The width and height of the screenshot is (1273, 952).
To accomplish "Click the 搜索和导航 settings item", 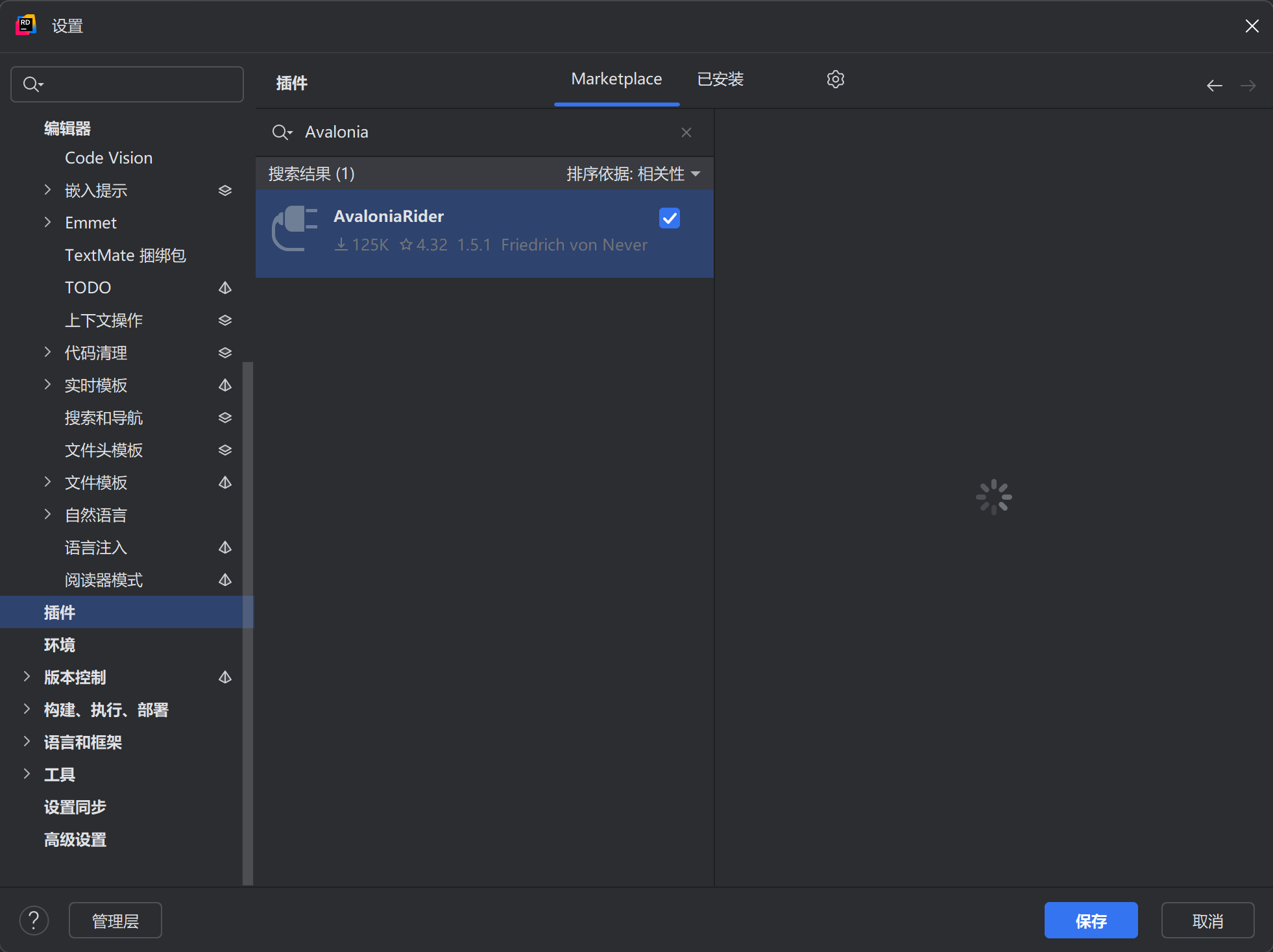I will point(106,417).
